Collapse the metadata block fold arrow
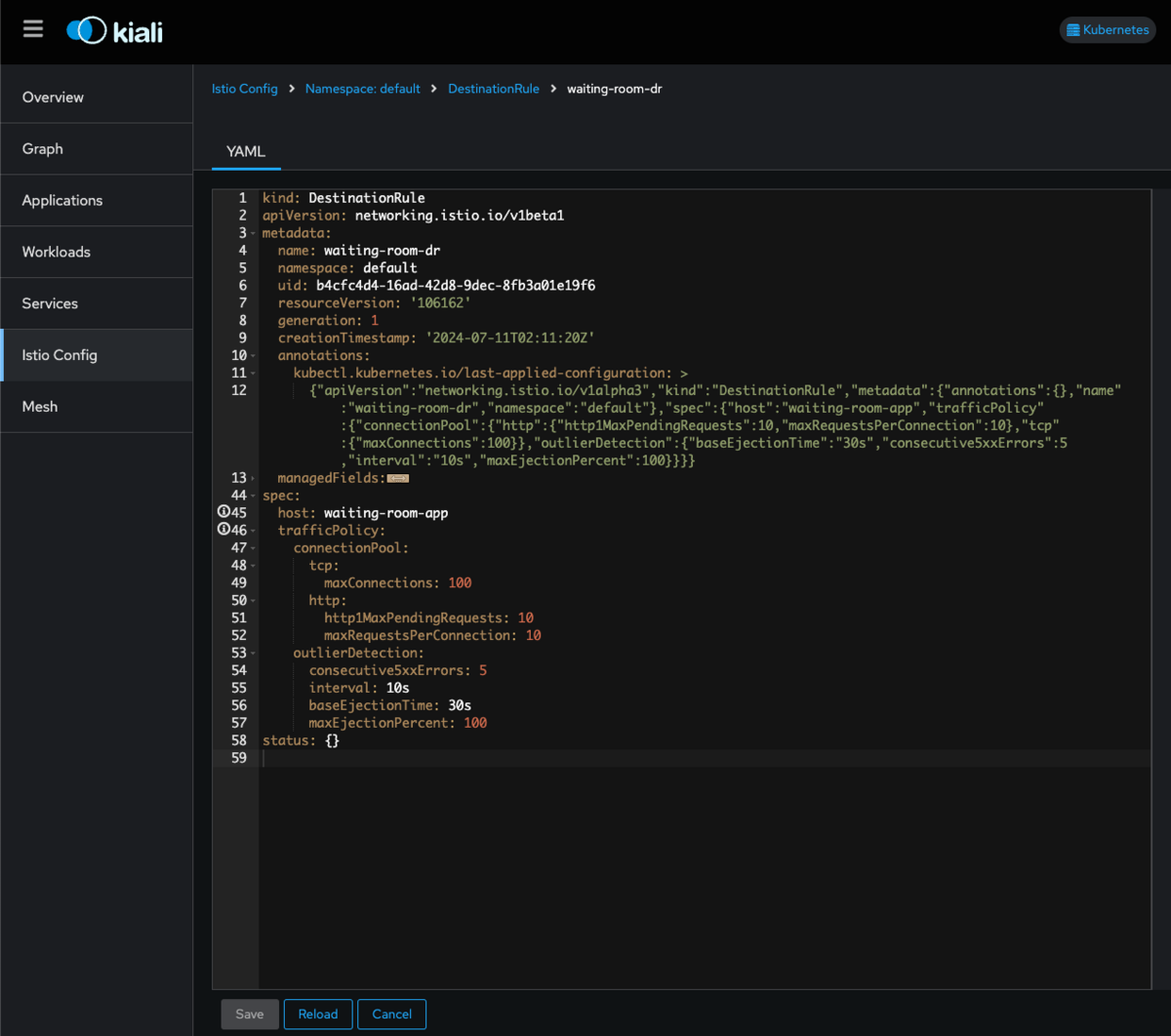The height and width of the screenshot is (1036, 1171). click(254, 233)
